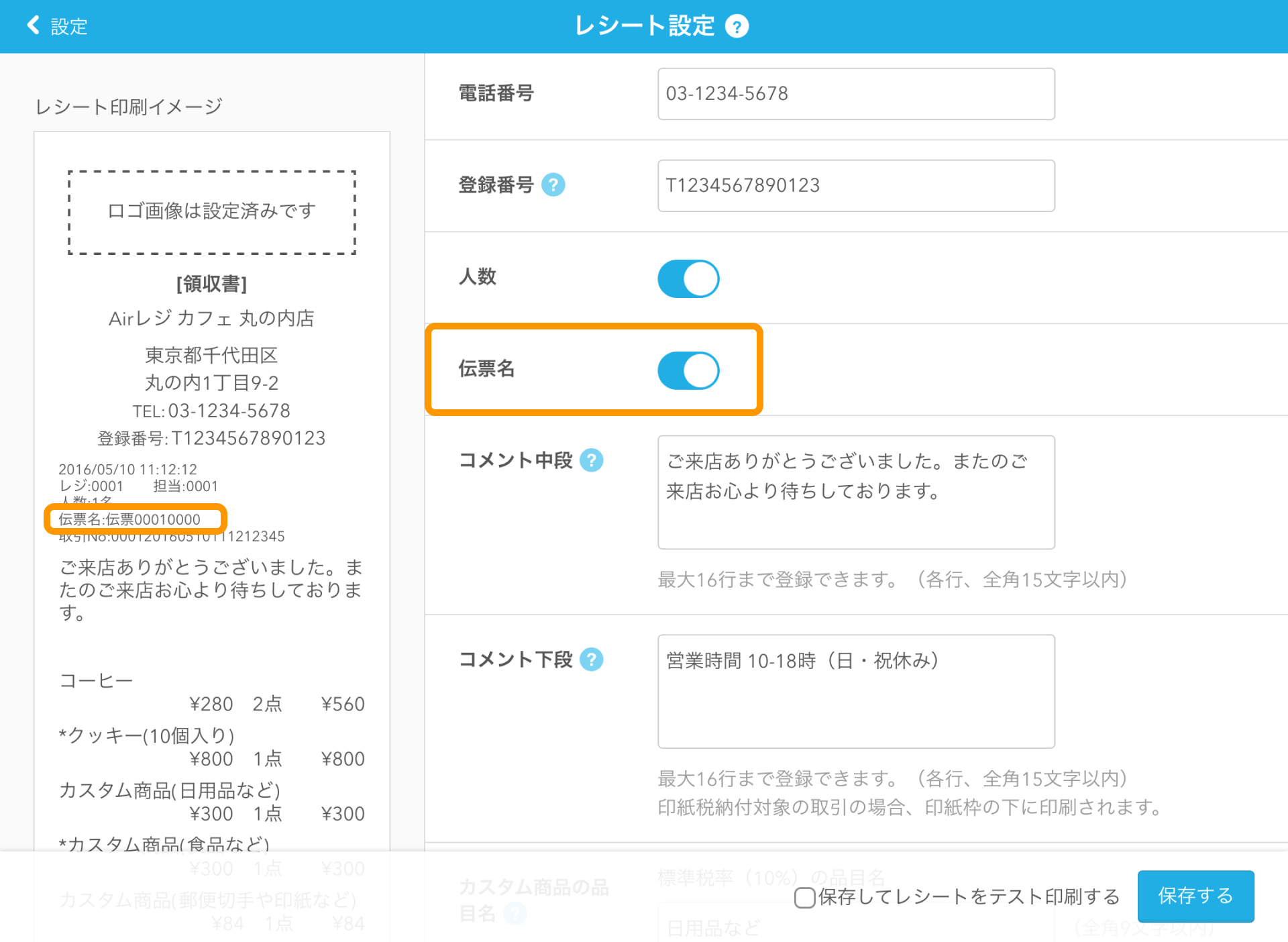Click the コーヒー item in preview
Viewport: 1288px width, 942px height.
(x=97, y=681)
